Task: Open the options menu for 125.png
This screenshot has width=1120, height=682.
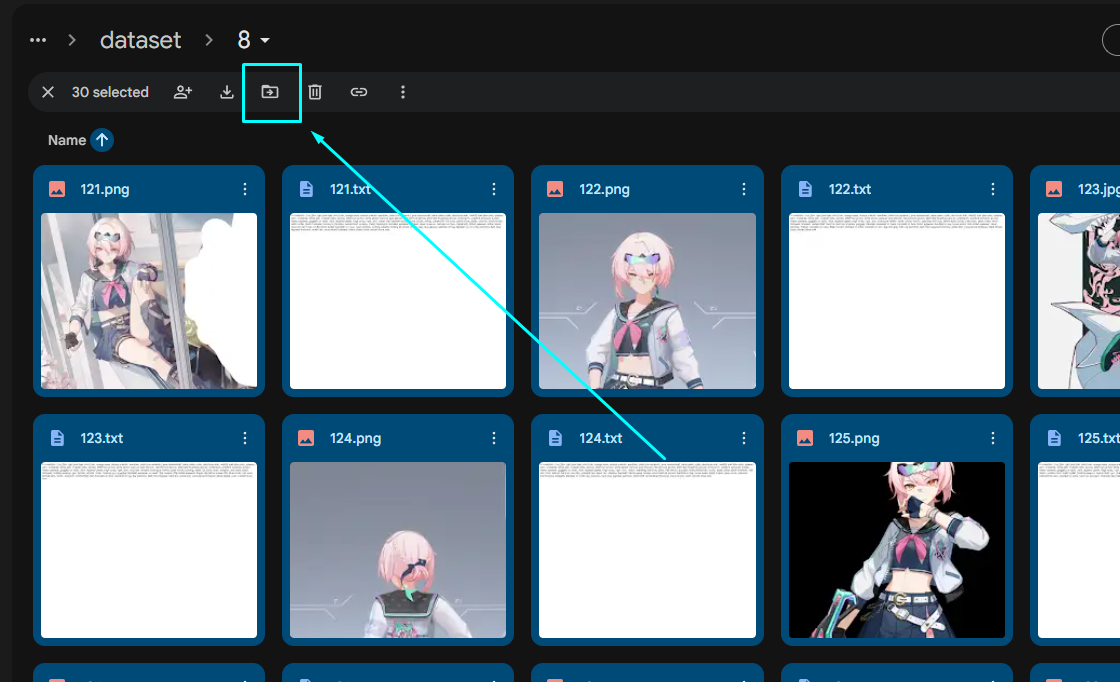Action: [992, 437]
